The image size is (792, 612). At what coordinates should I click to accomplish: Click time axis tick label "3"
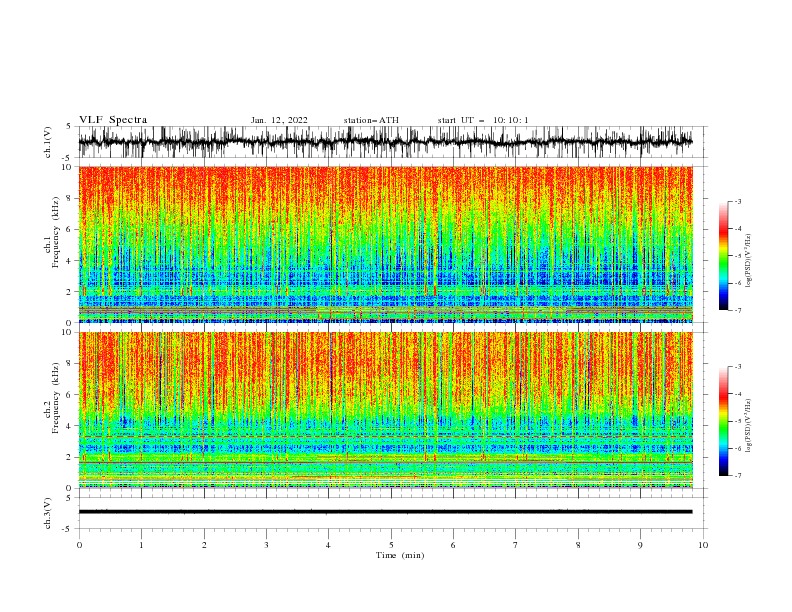[x=266, y=545]
